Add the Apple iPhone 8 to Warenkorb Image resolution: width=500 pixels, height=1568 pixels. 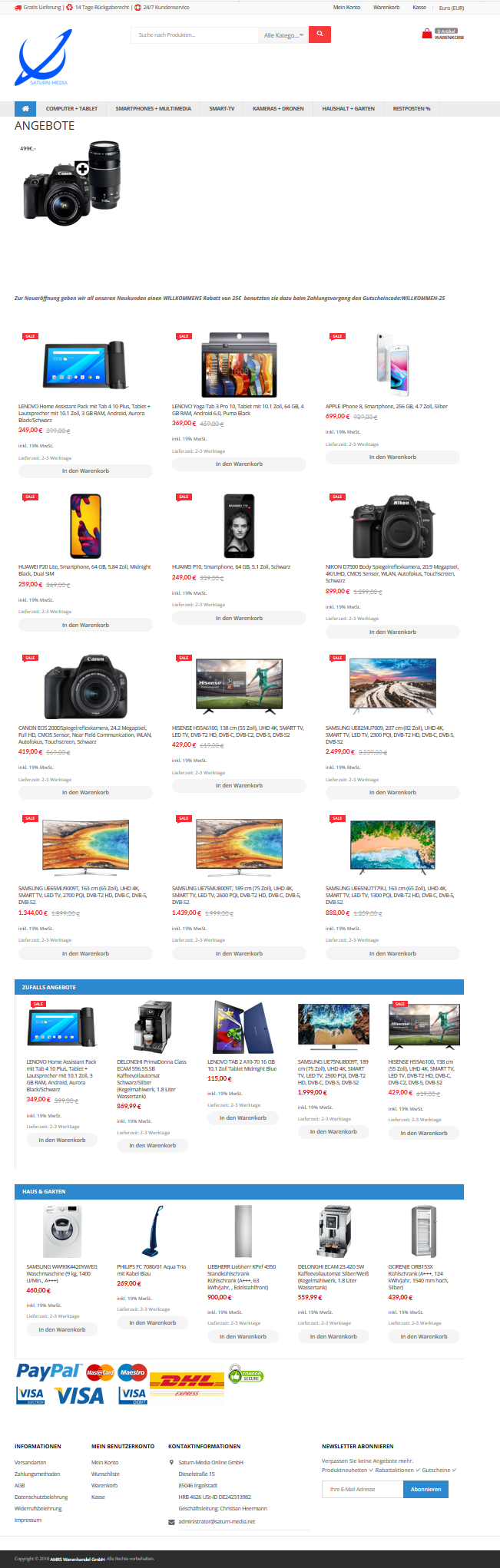point(392,457)
